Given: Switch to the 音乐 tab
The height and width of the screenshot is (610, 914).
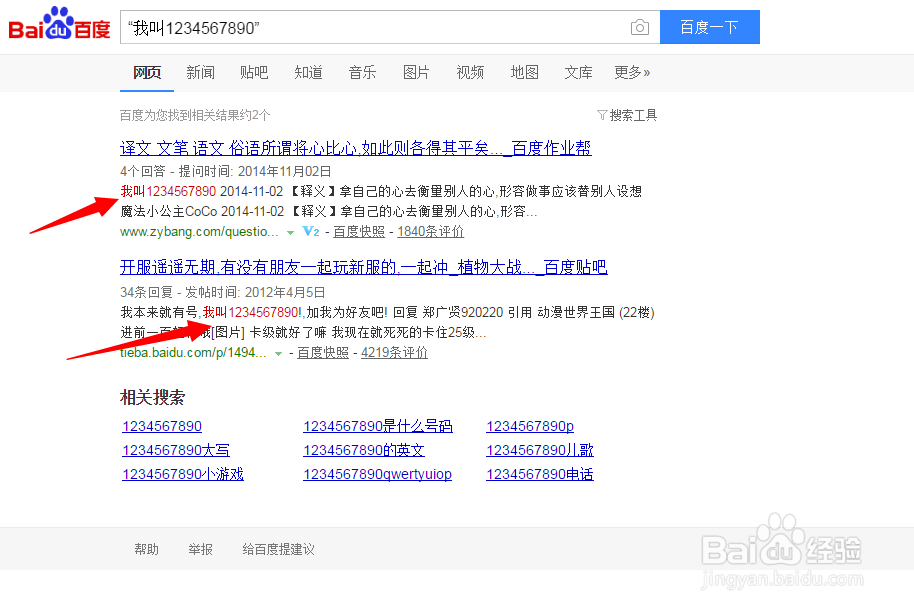Looking at the screenshot, I should [362, 72].
